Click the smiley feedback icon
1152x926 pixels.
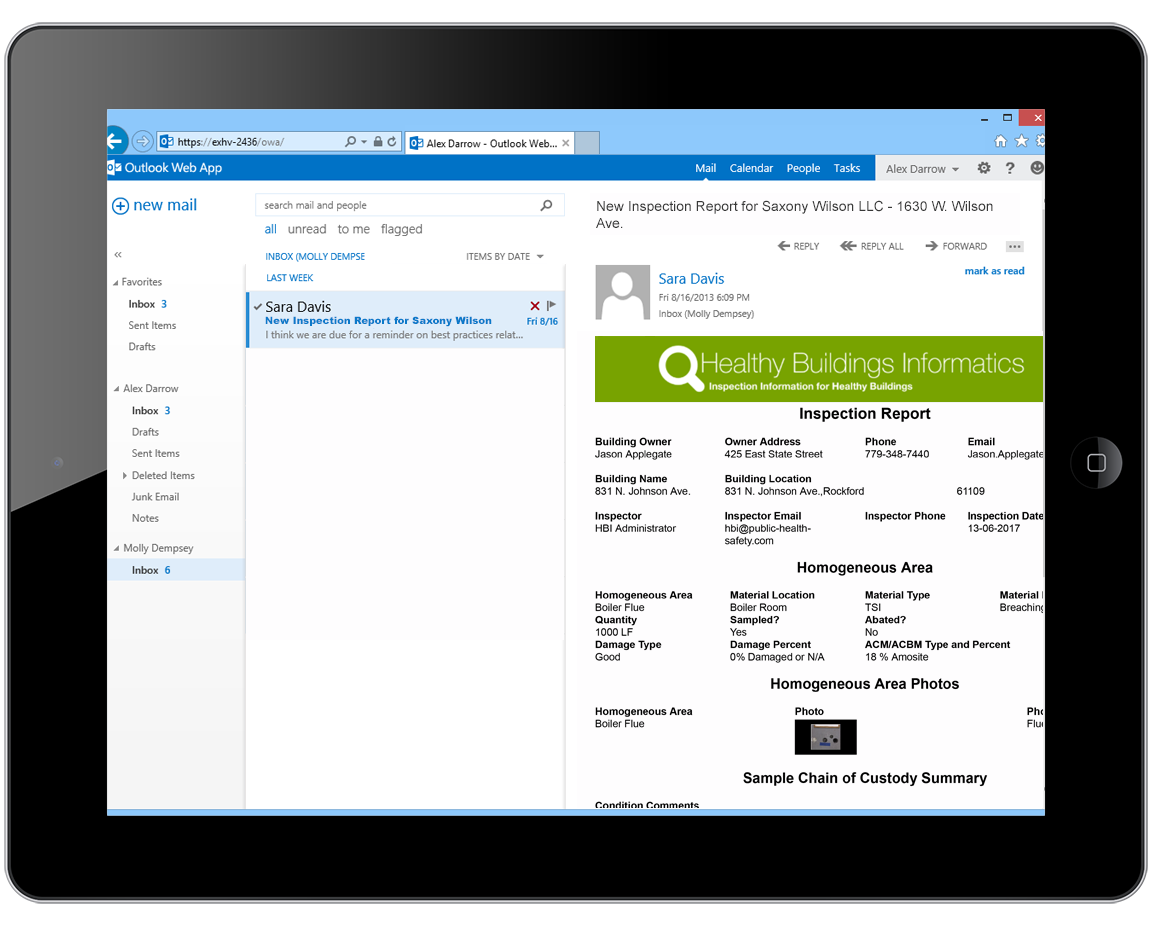(x=1037, y=168)
